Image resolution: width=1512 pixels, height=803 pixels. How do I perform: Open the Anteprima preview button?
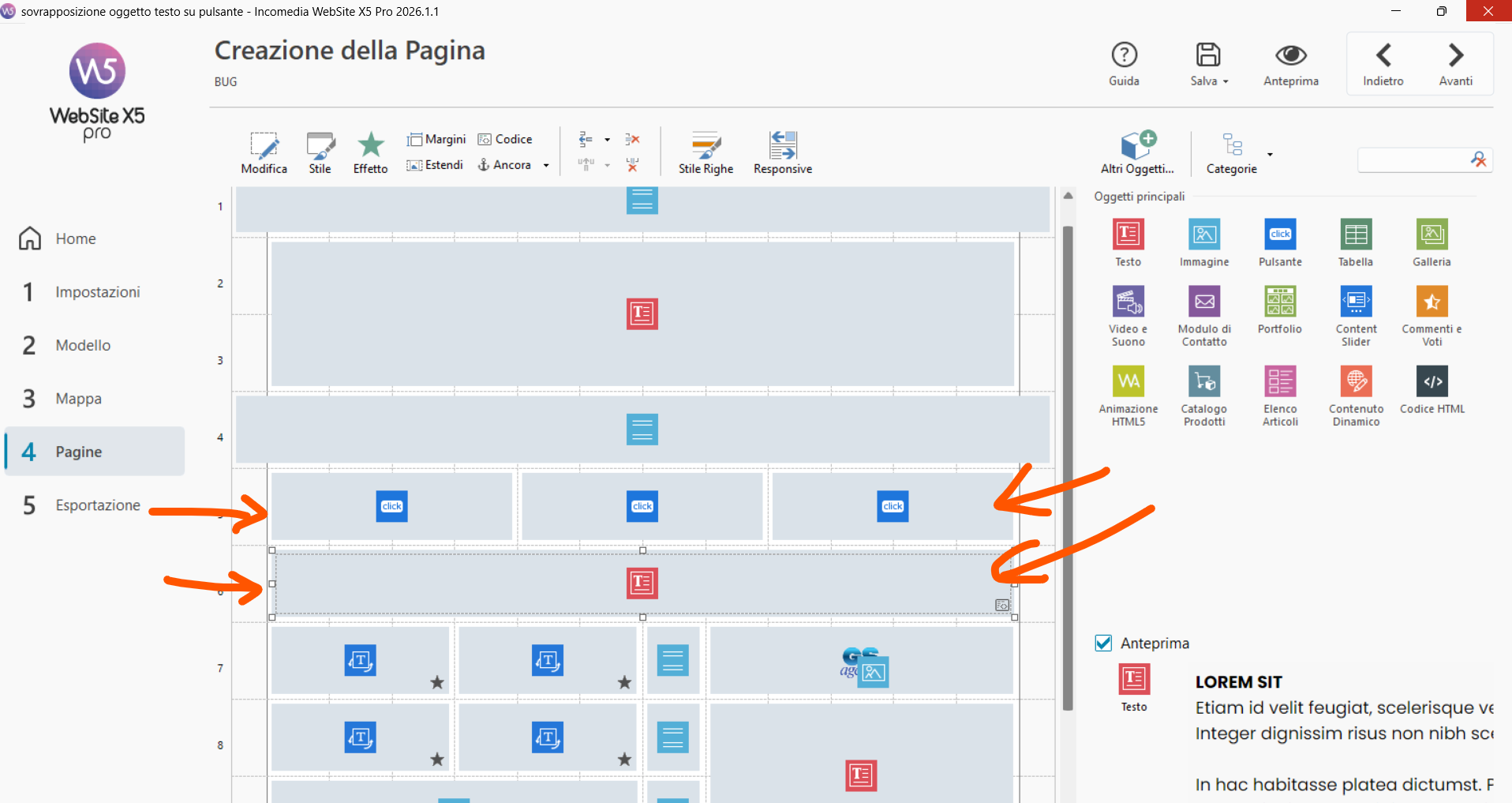click(x=1290, y=63)
